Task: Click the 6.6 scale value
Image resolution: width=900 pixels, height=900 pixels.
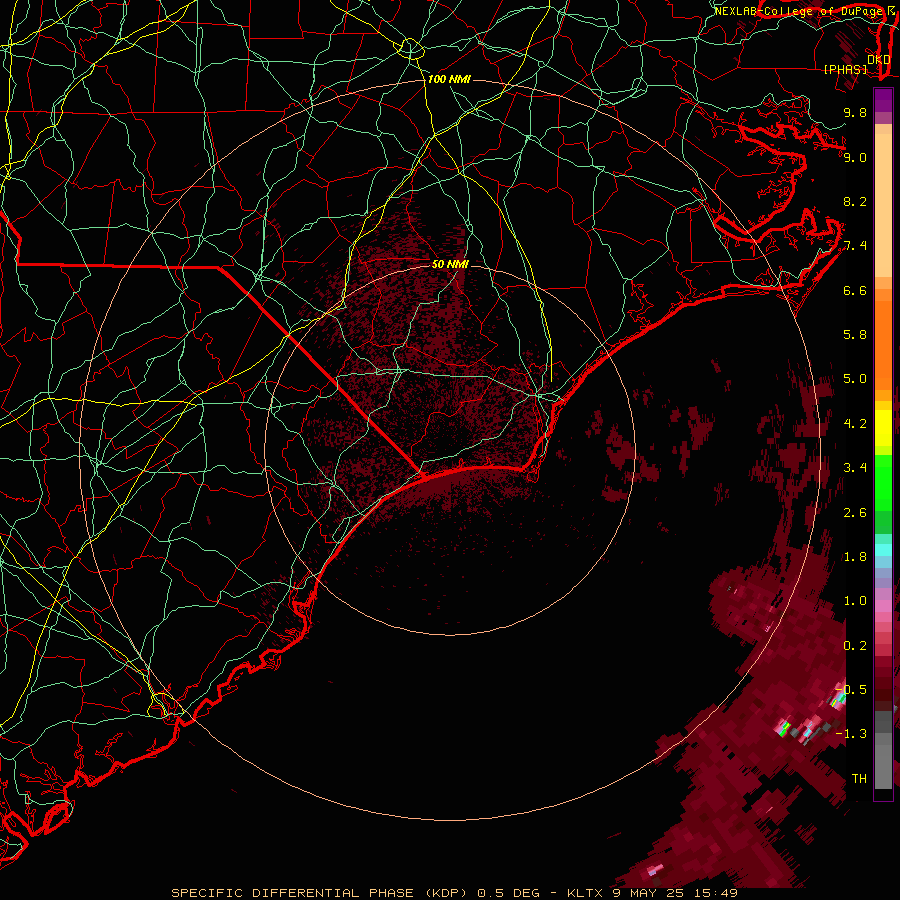Action: click(855, 290)
